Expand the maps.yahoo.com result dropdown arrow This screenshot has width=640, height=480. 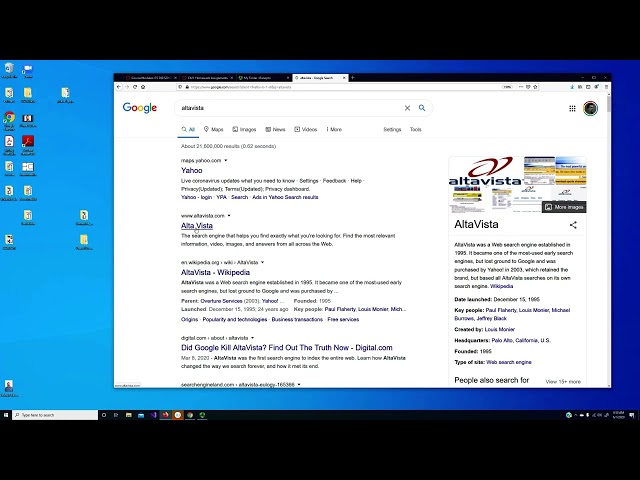tap(226, 160)
